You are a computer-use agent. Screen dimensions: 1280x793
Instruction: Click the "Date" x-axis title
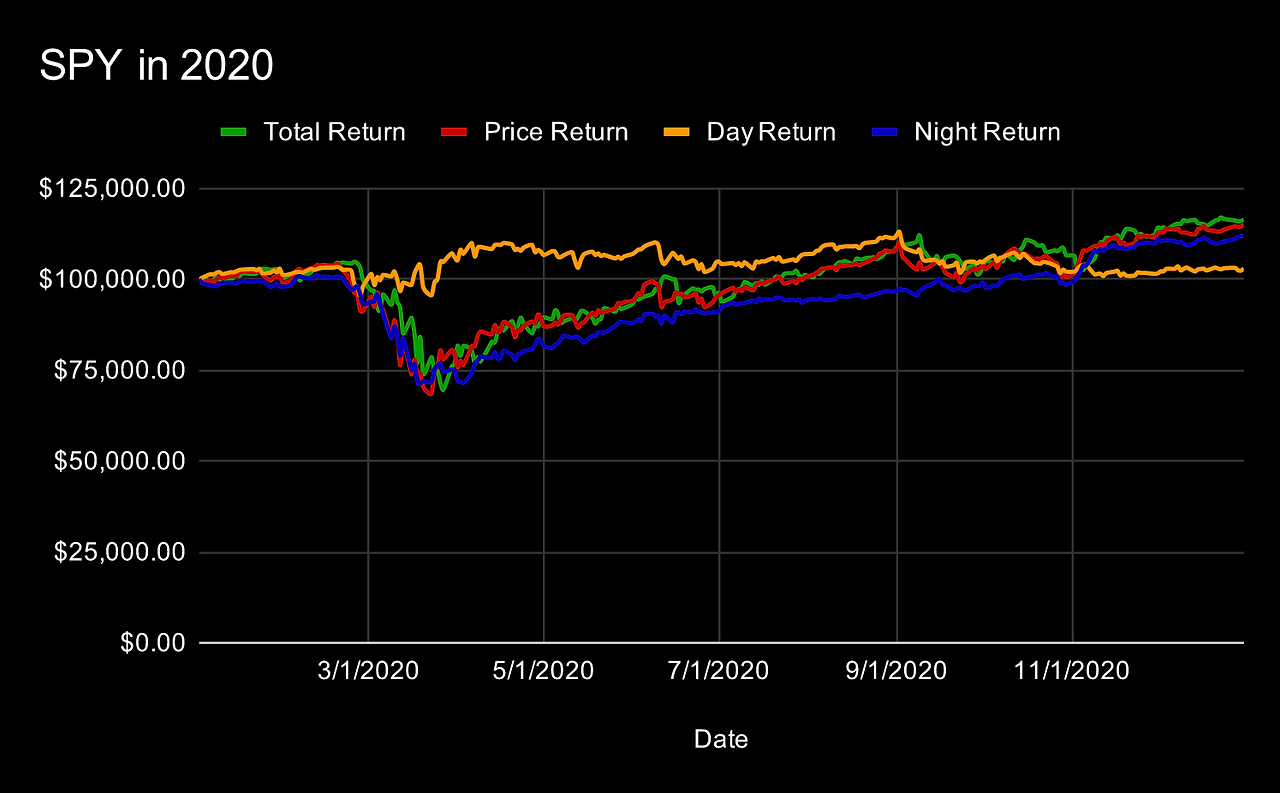coord(721,740)
